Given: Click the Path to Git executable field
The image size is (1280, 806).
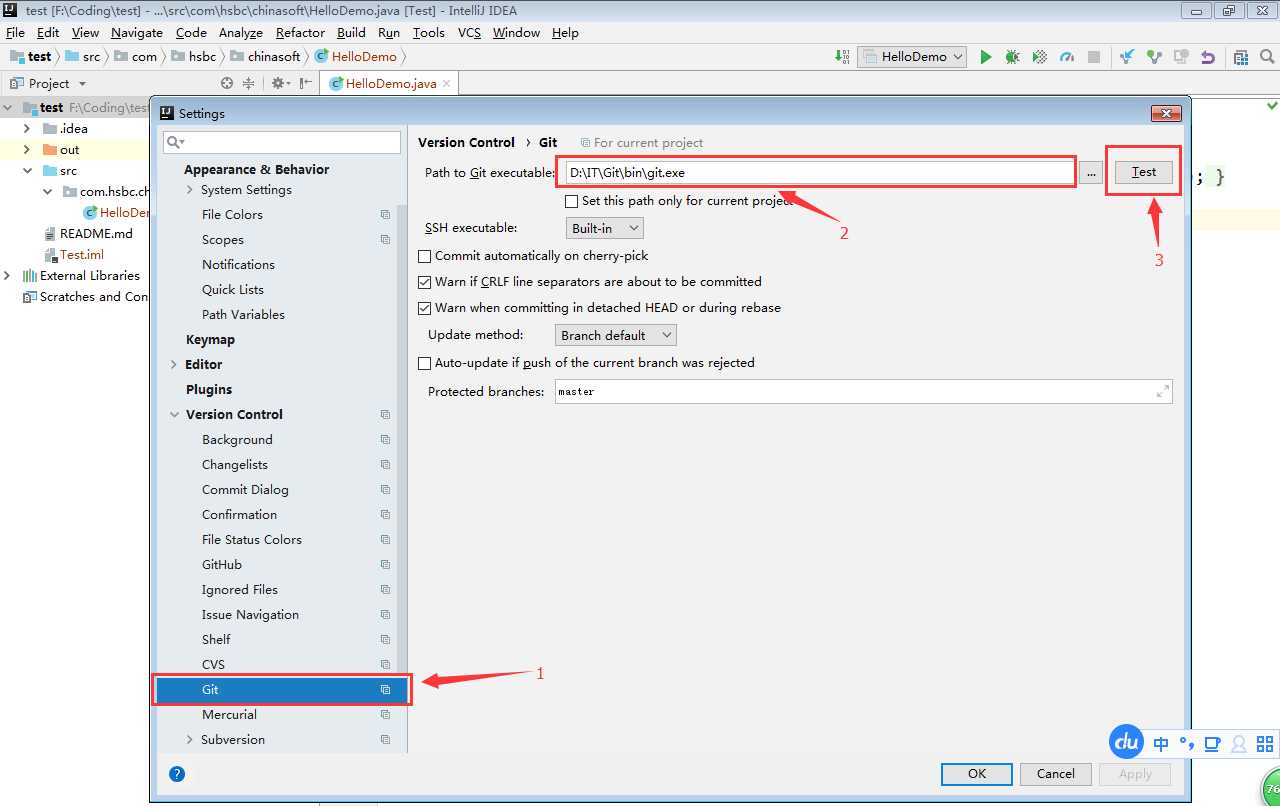Looking at the screenshot, I should [818, 173].
